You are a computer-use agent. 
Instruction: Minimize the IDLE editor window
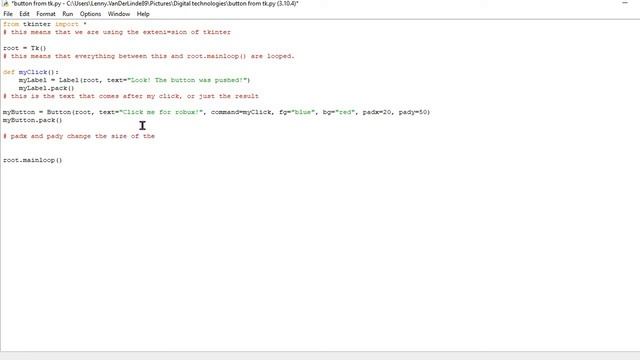(x=625, y=3)
